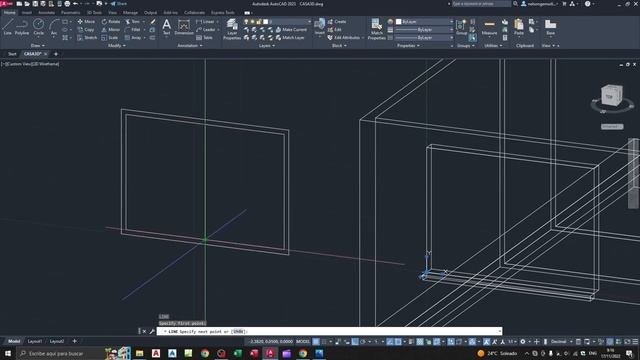
Task: Open the Annotate ribbon tab
Action: click(46, 13)
